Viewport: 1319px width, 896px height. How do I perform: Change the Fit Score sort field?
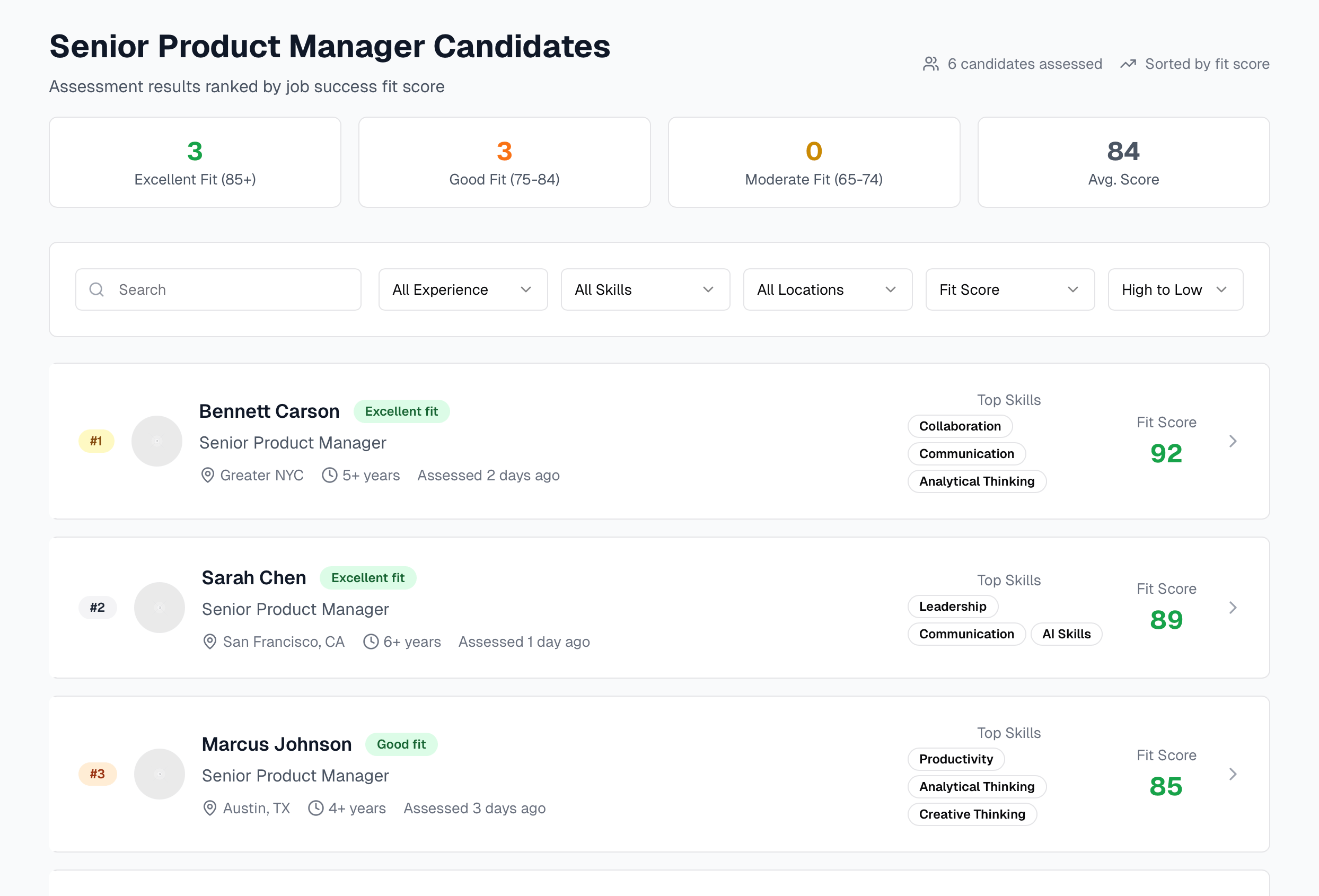click(x=1009, y=289)
